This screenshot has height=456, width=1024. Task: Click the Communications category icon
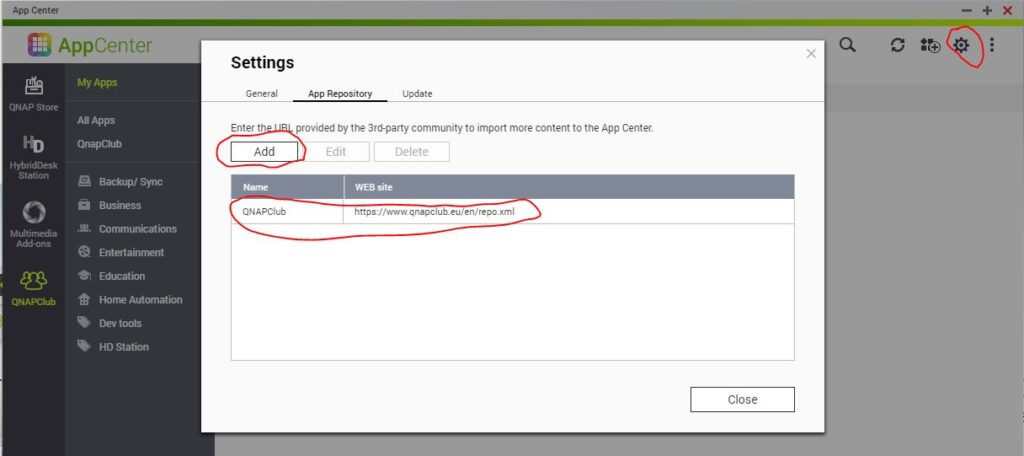pos(84,229)
